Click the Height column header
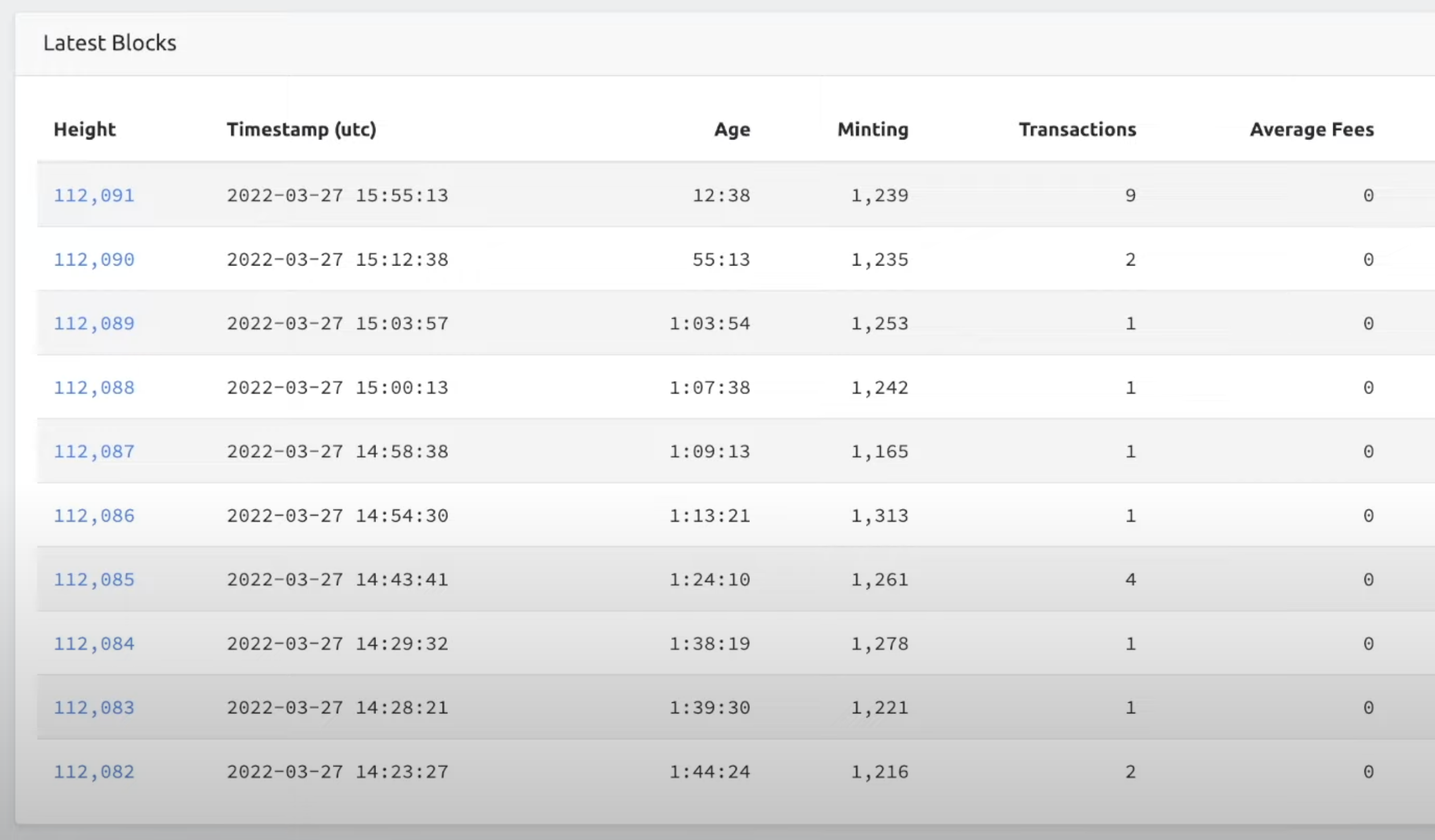Screen dimensions: 1435x840 (84, 130)
